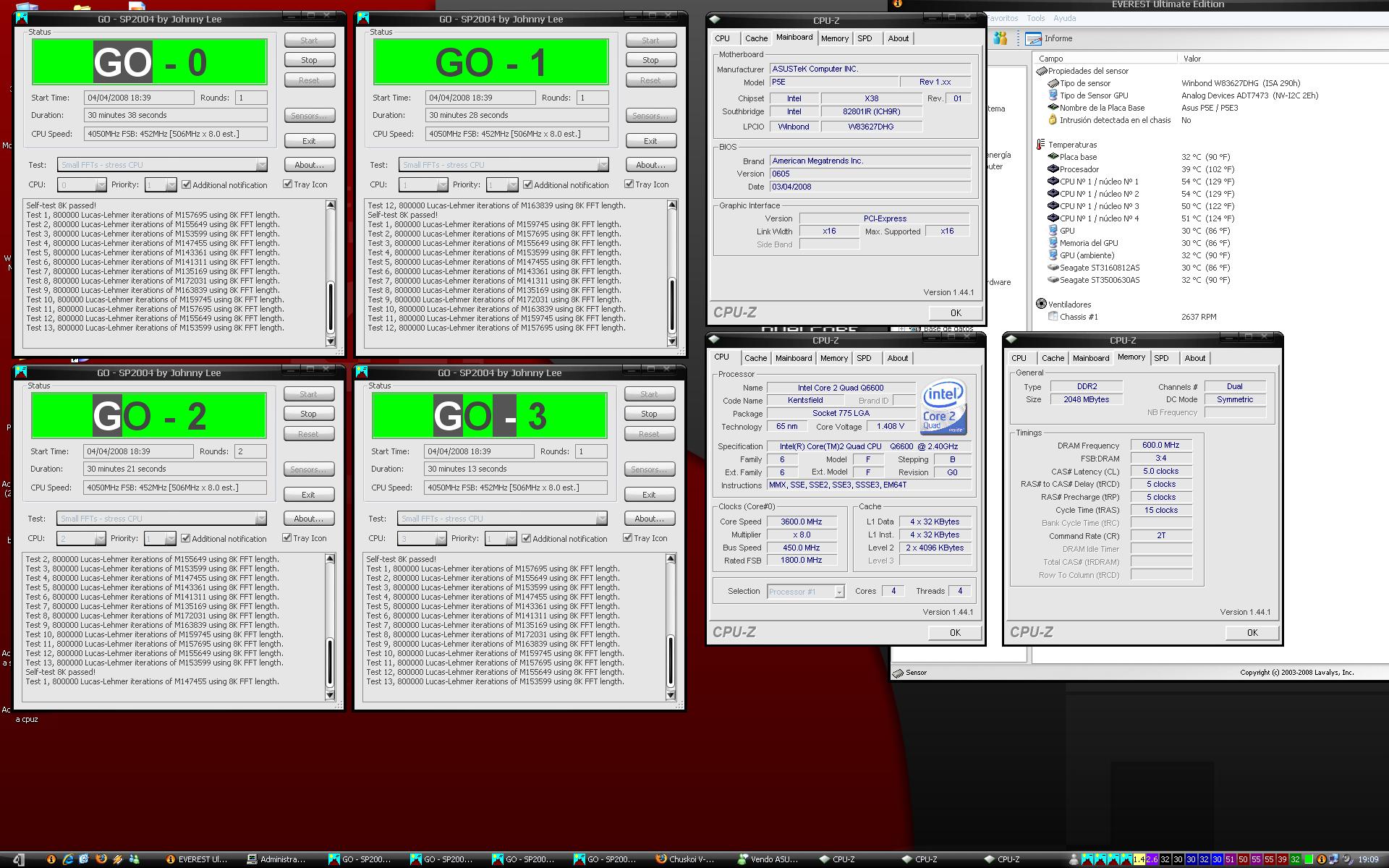
Task: Toggle Additional notification in GO - 3 window
Action: pos(526,539)
